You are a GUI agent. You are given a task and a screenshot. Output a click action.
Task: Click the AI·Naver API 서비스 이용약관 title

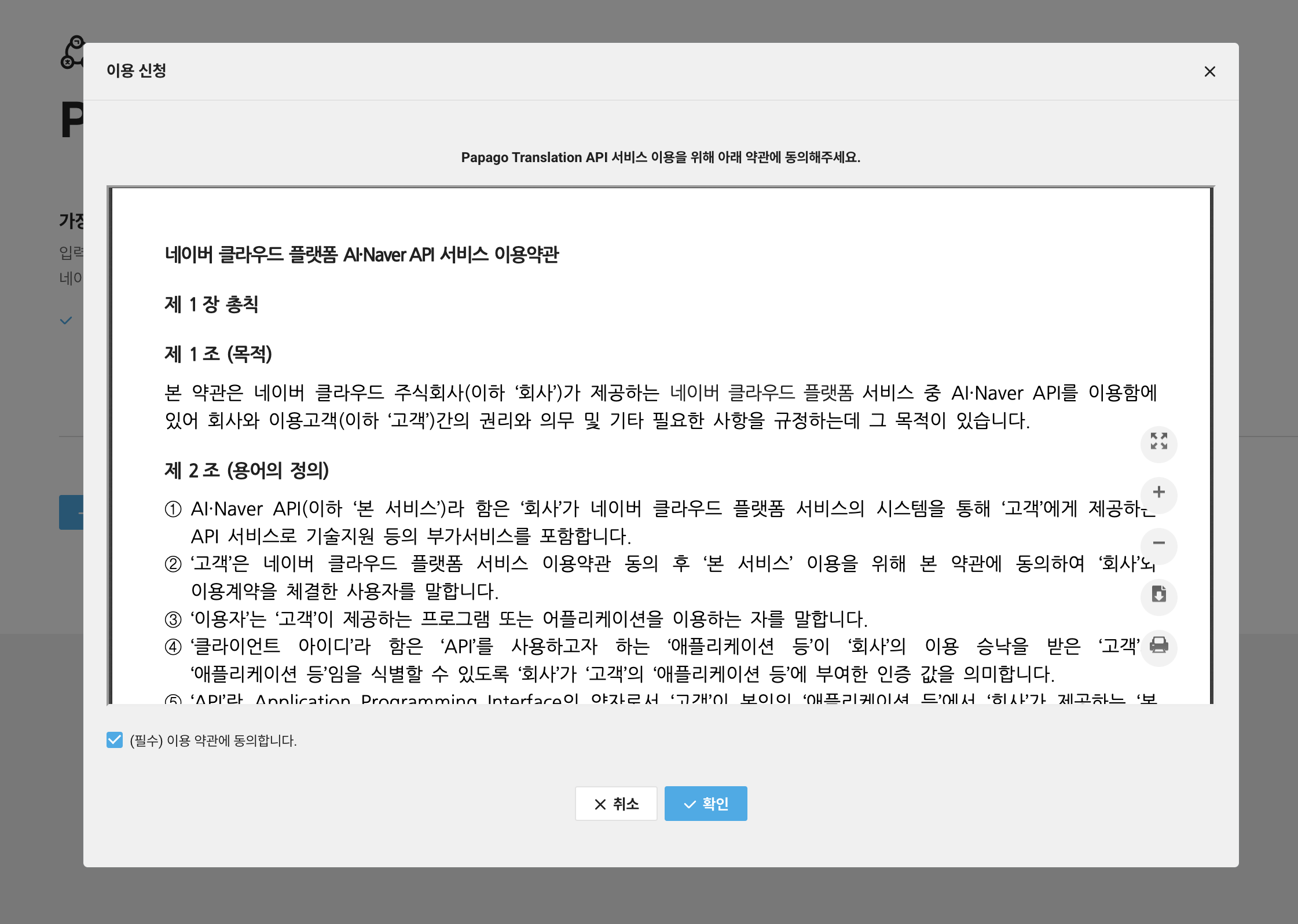coord(361,255)
